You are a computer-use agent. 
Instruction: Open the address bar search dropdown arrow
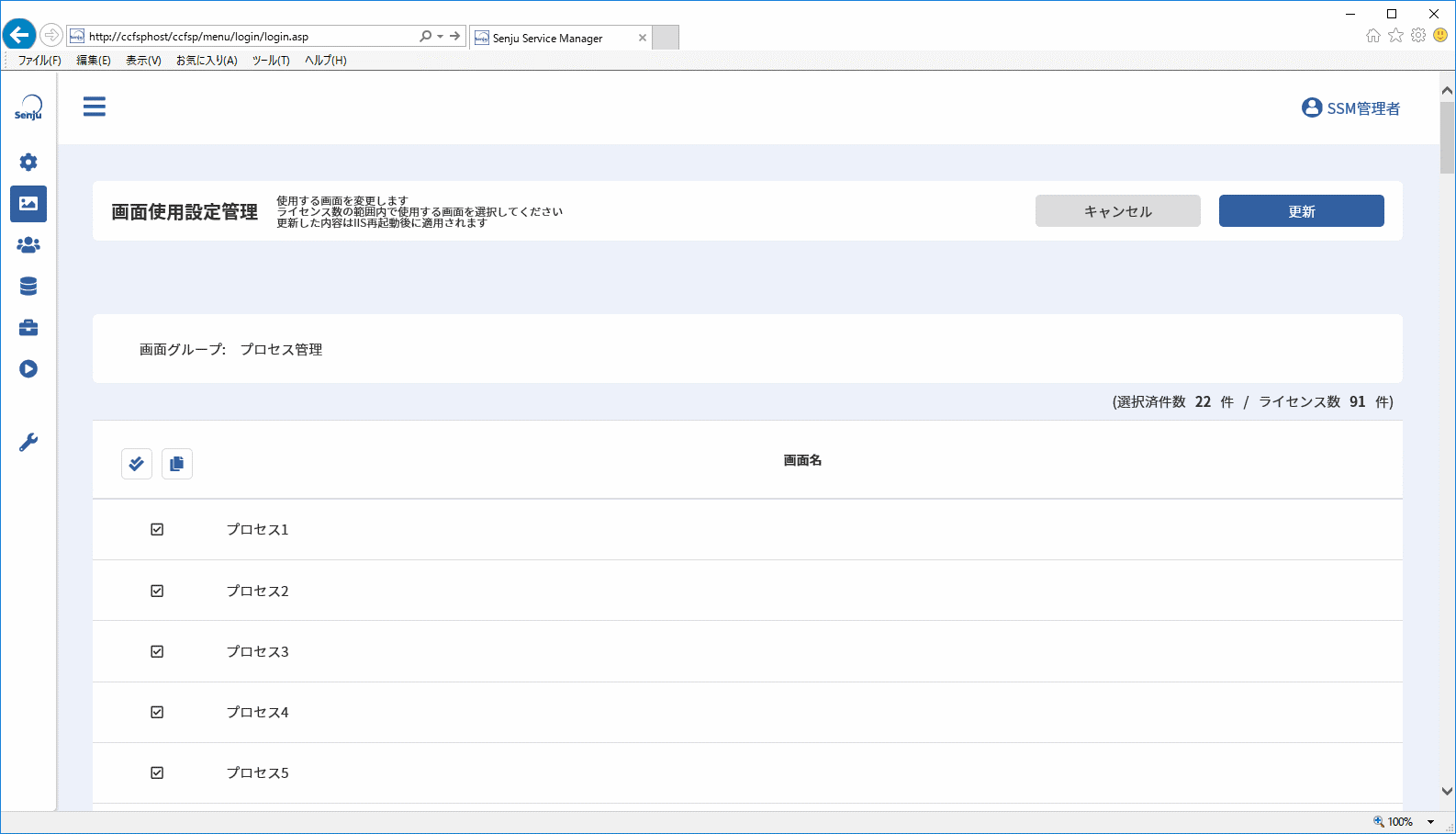(441, 37)
